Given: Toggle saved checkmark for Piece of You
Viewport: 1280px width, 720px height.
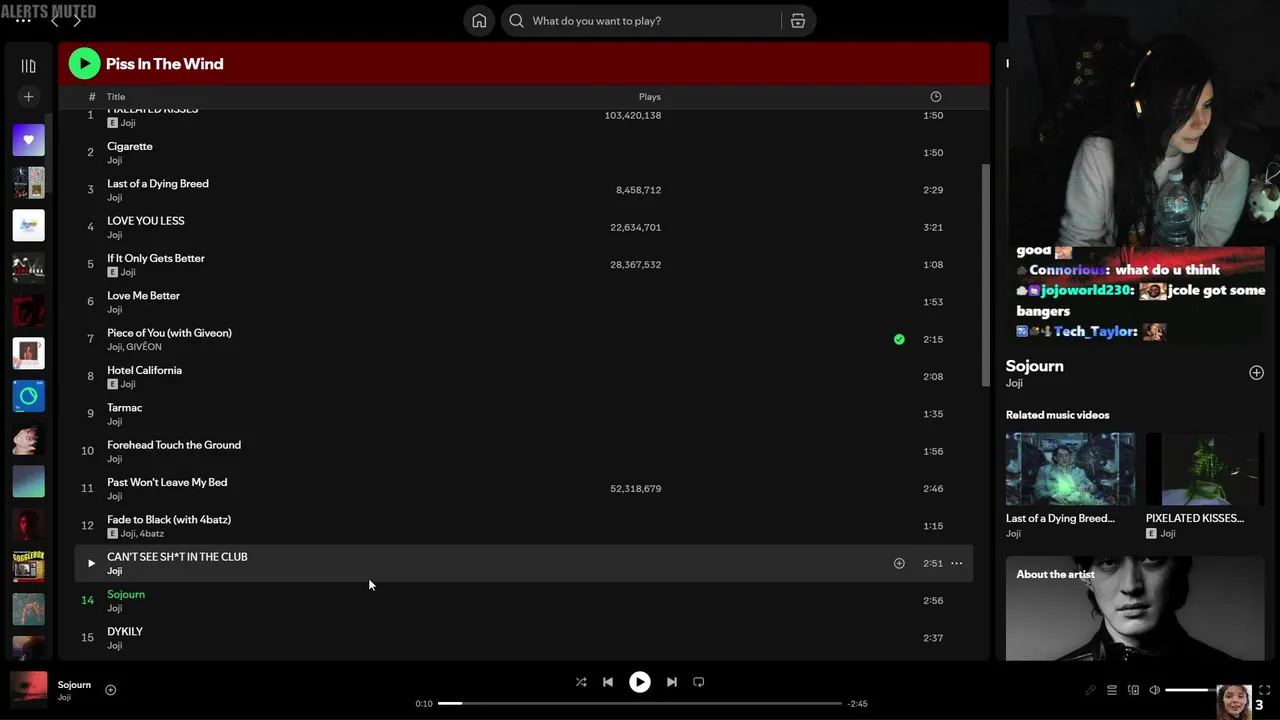Looking at the screenshot, I should (x=899, y=339).
